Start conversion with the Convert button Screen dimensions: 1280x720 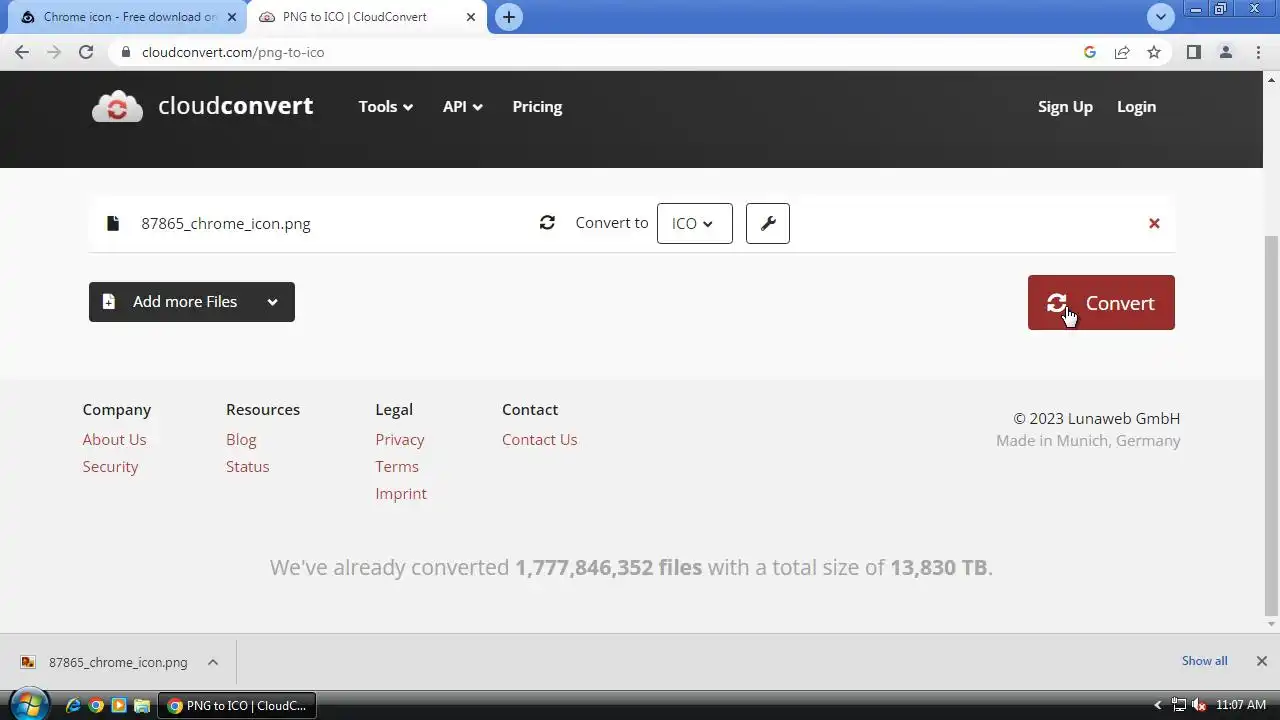(x=1101, y=303)
